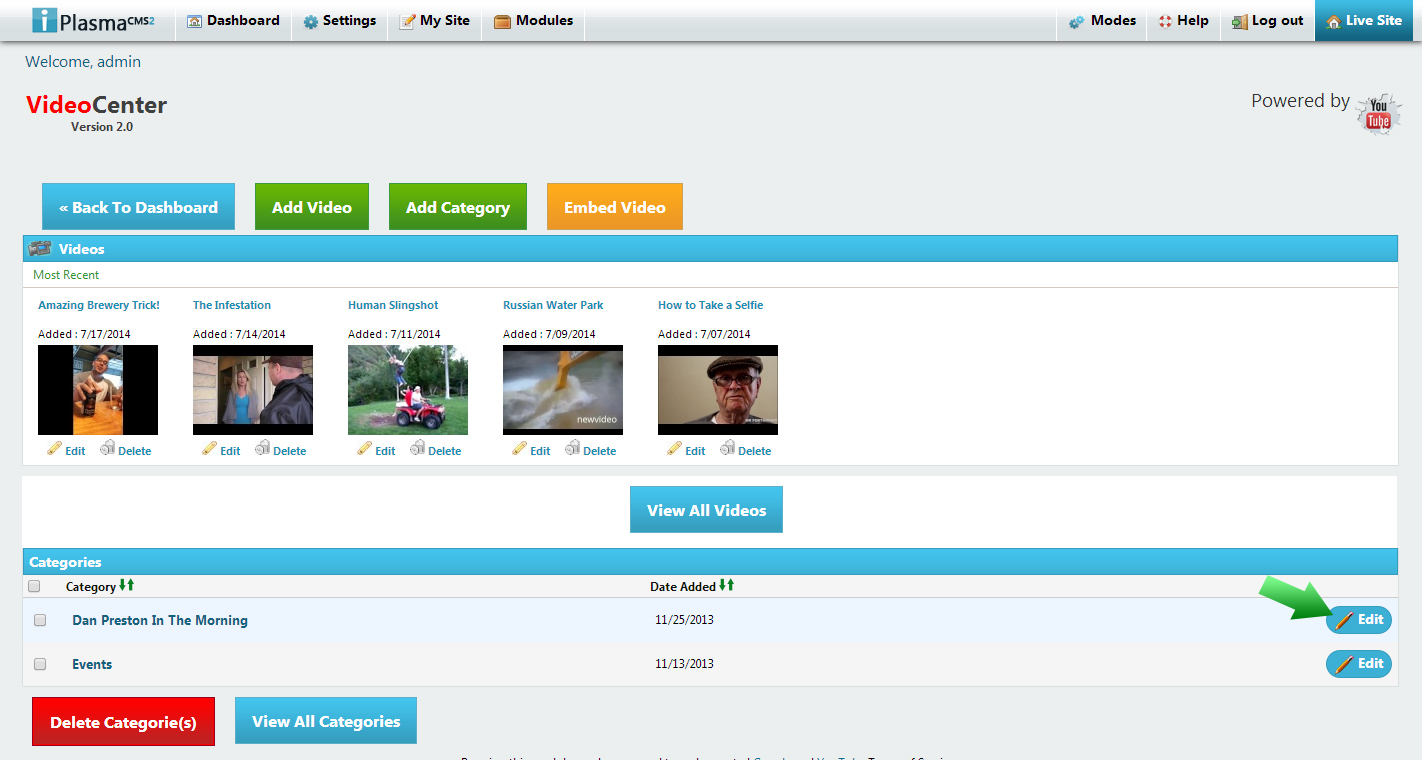1422x760 pixels.
Task: Click the iPlasma CMS logo
Action: click(94, 20)
